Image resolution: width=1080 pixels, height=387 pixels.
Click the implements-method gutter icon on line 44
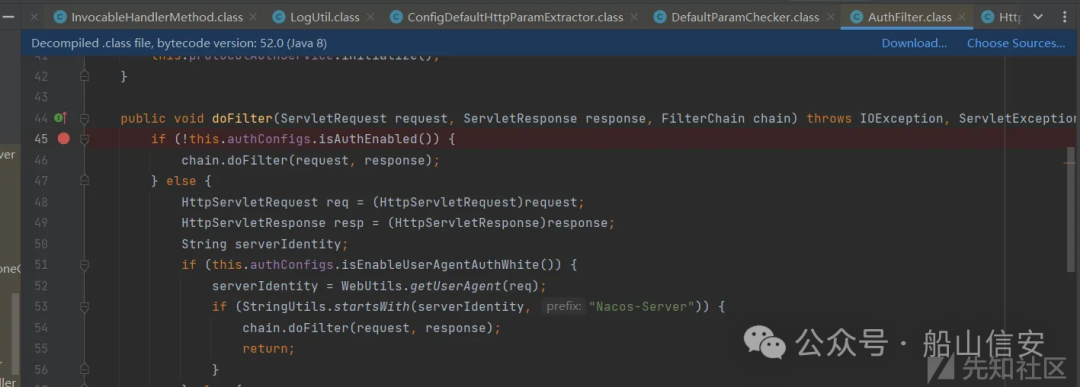(x=61, y=118)
